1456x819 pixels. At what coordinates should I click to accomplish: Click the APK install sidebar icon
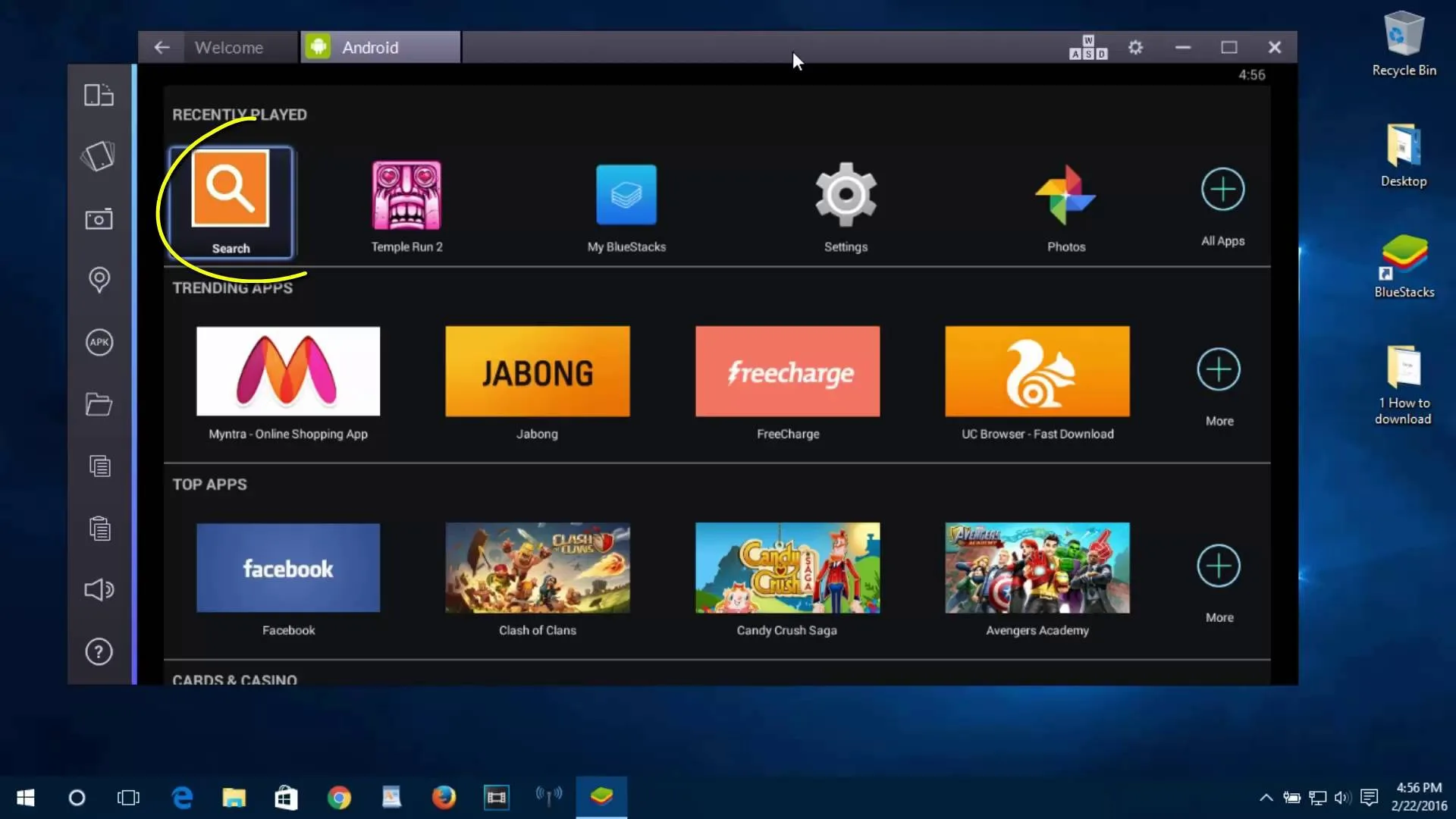[x=99, y=342]
